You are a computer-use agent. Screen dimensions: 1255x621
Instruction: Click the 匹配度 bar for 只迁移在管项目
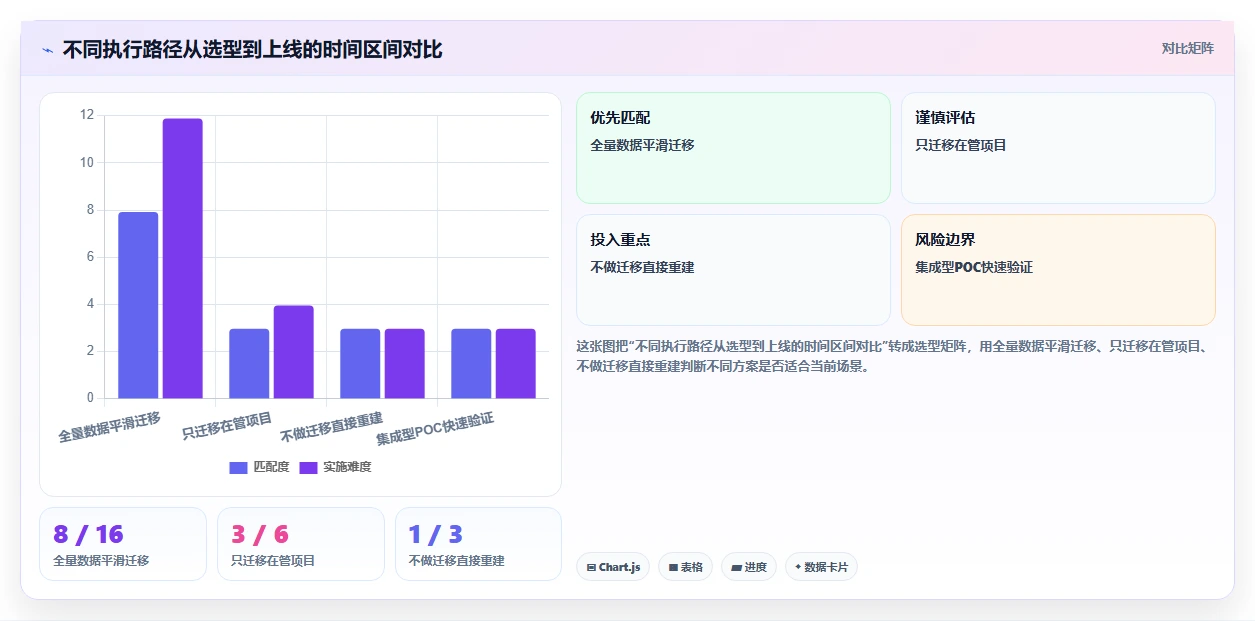[x=249, y=363]
